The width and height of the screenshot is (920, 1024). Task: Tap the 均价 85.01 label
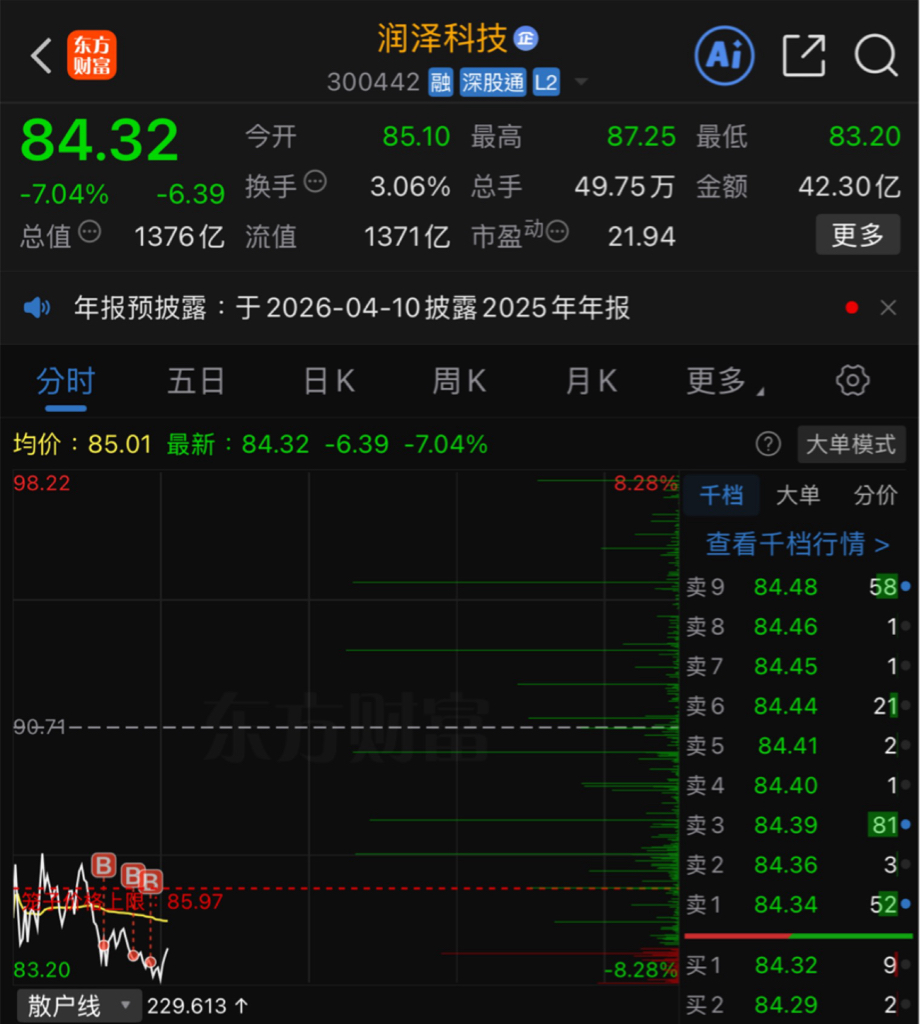click(82, 445)
